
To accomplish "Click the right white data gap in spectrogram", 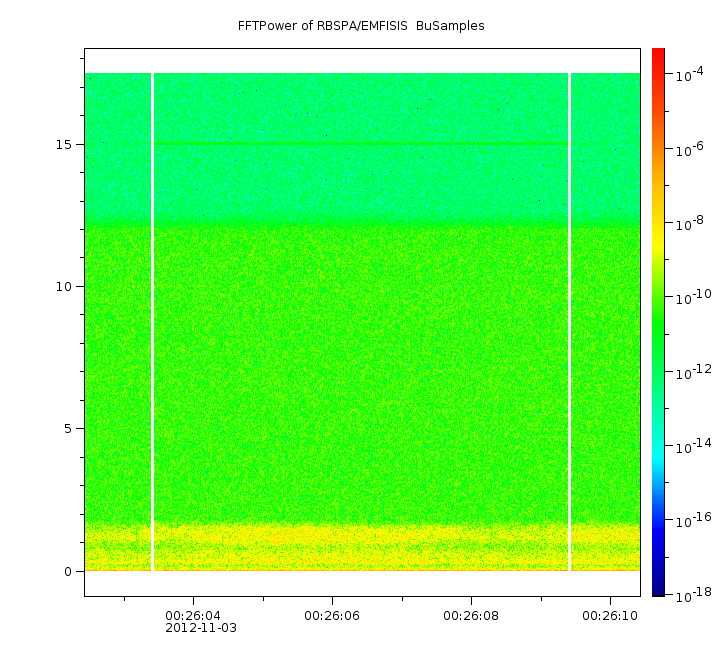I will pos(569,320).
